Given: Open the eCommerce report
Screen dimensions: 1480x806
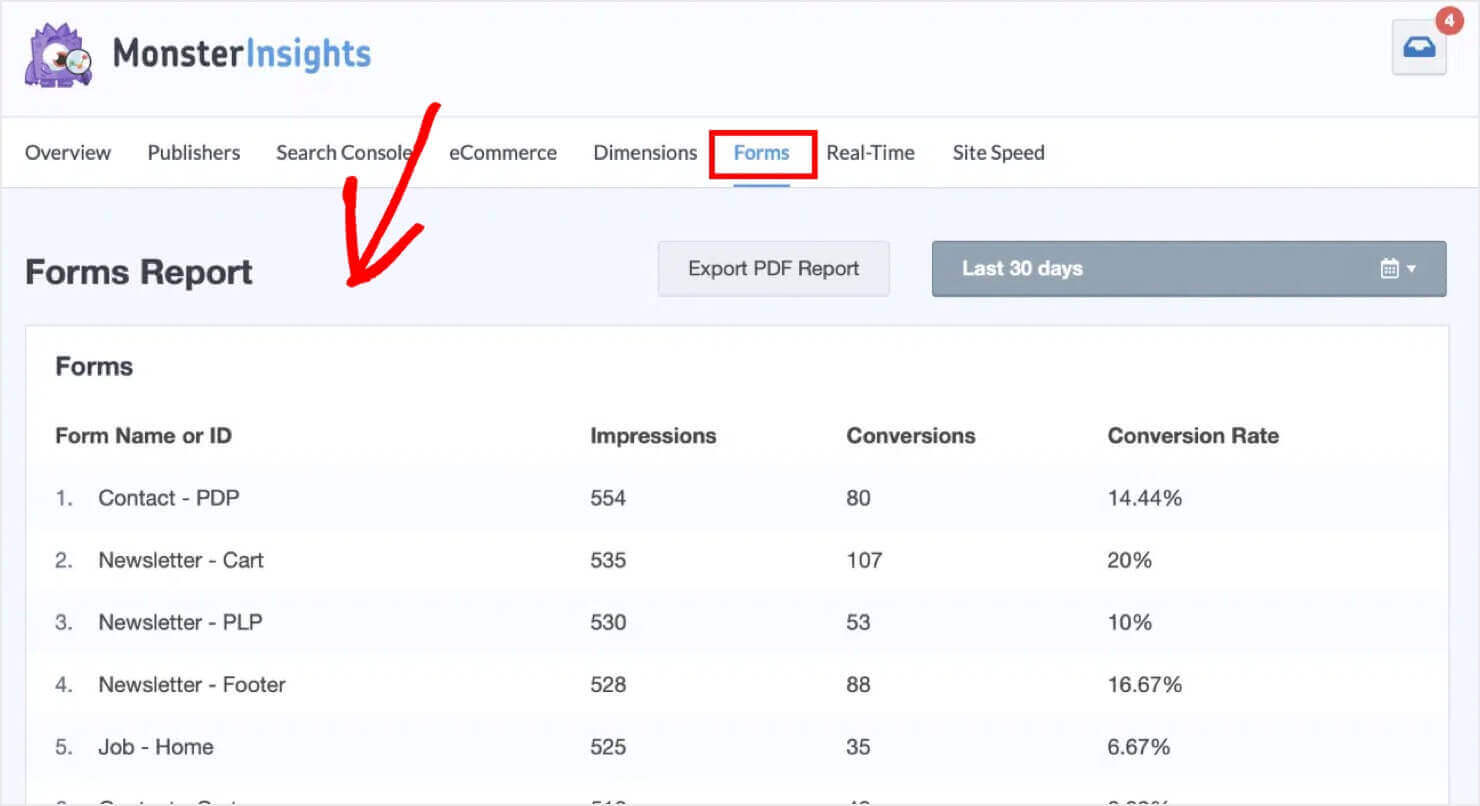Looking at the screenshot, I should 503,152.
